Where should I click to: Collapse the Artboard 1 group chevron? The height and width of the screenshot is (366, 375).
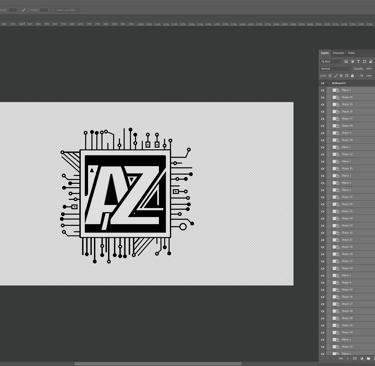[x=328, y=83]
